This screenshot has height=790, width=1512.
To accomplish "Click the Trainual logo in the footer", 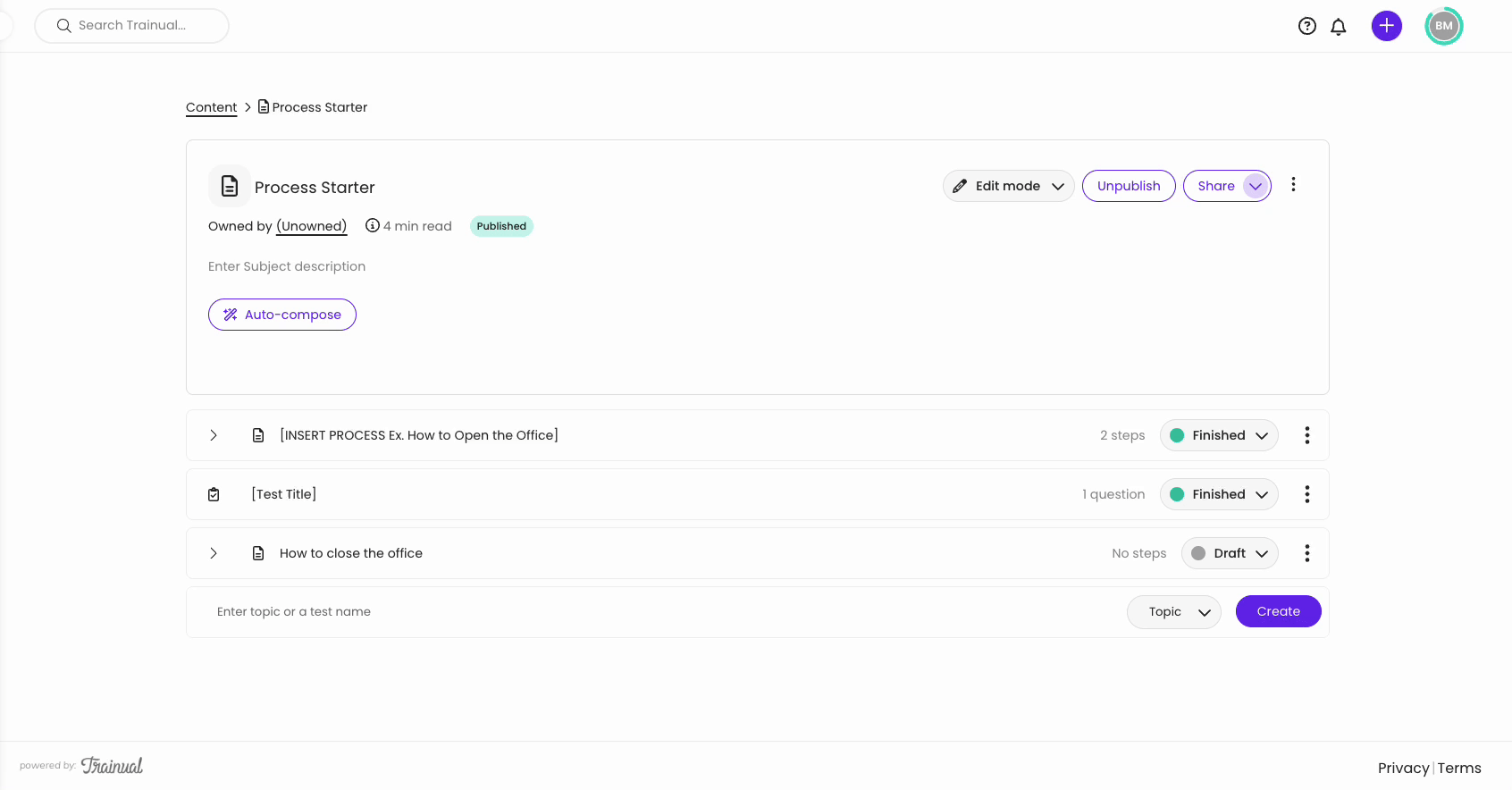I will [x=112, y=765].
